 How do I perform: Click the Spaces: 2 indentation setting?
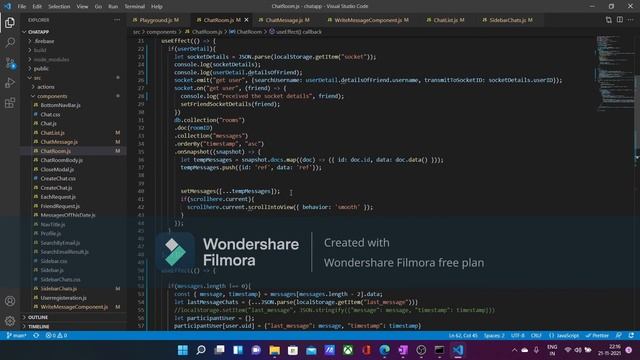click(494, 336)
